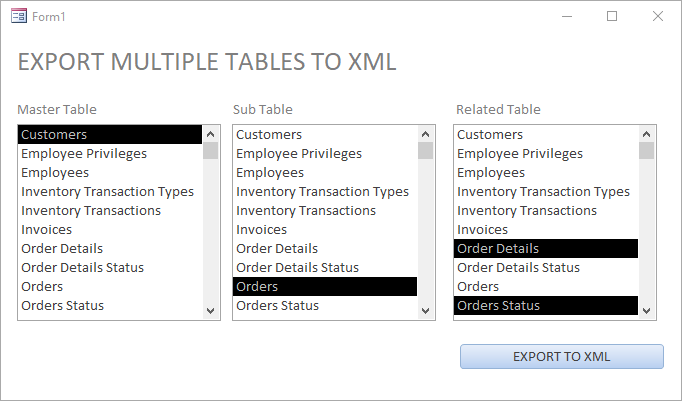The image size is (682, 401).
Task: Select Employees in the Master Table list
Action: click(110, 173)
